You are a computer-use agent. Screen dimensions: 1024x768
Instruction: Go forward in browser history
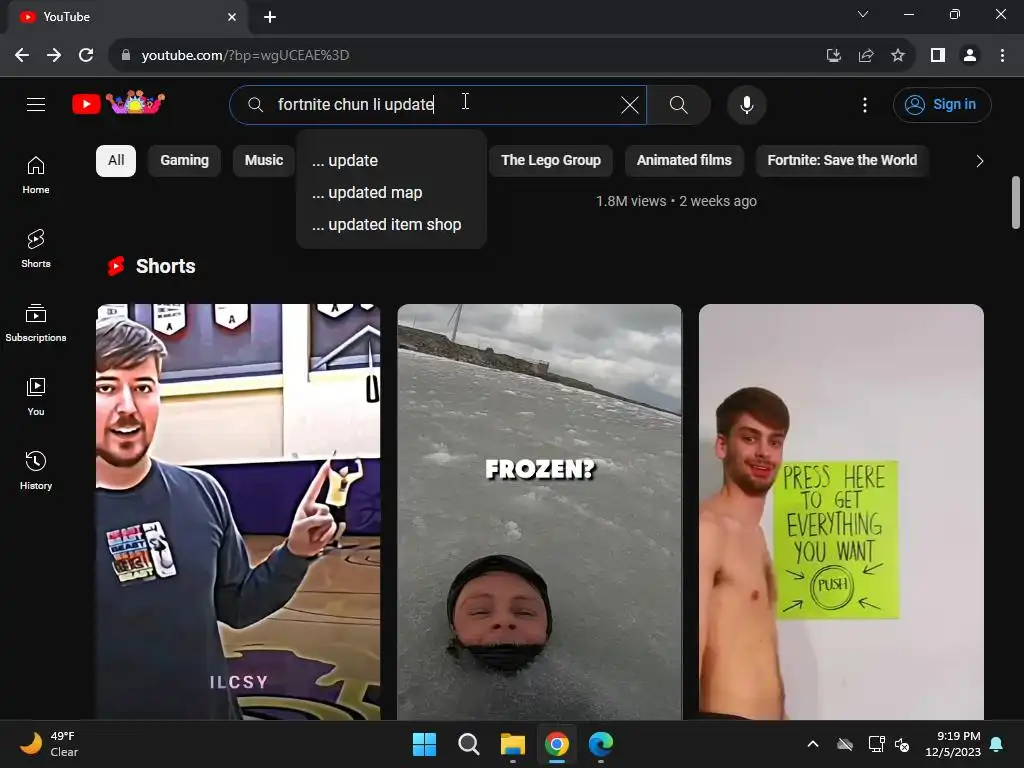tap(54, 56)
